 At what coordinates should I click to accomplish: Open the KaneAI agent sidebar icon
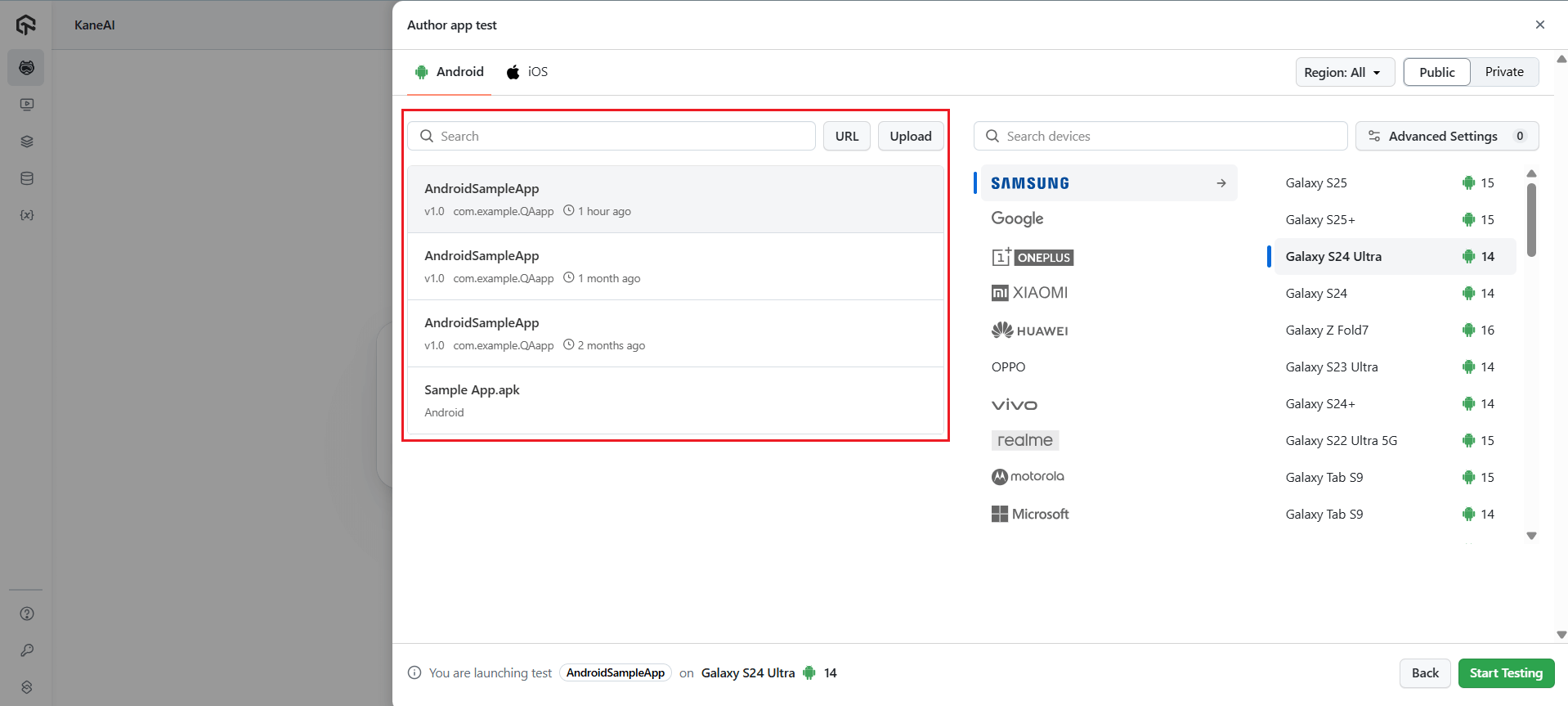[x=26, y=68]
